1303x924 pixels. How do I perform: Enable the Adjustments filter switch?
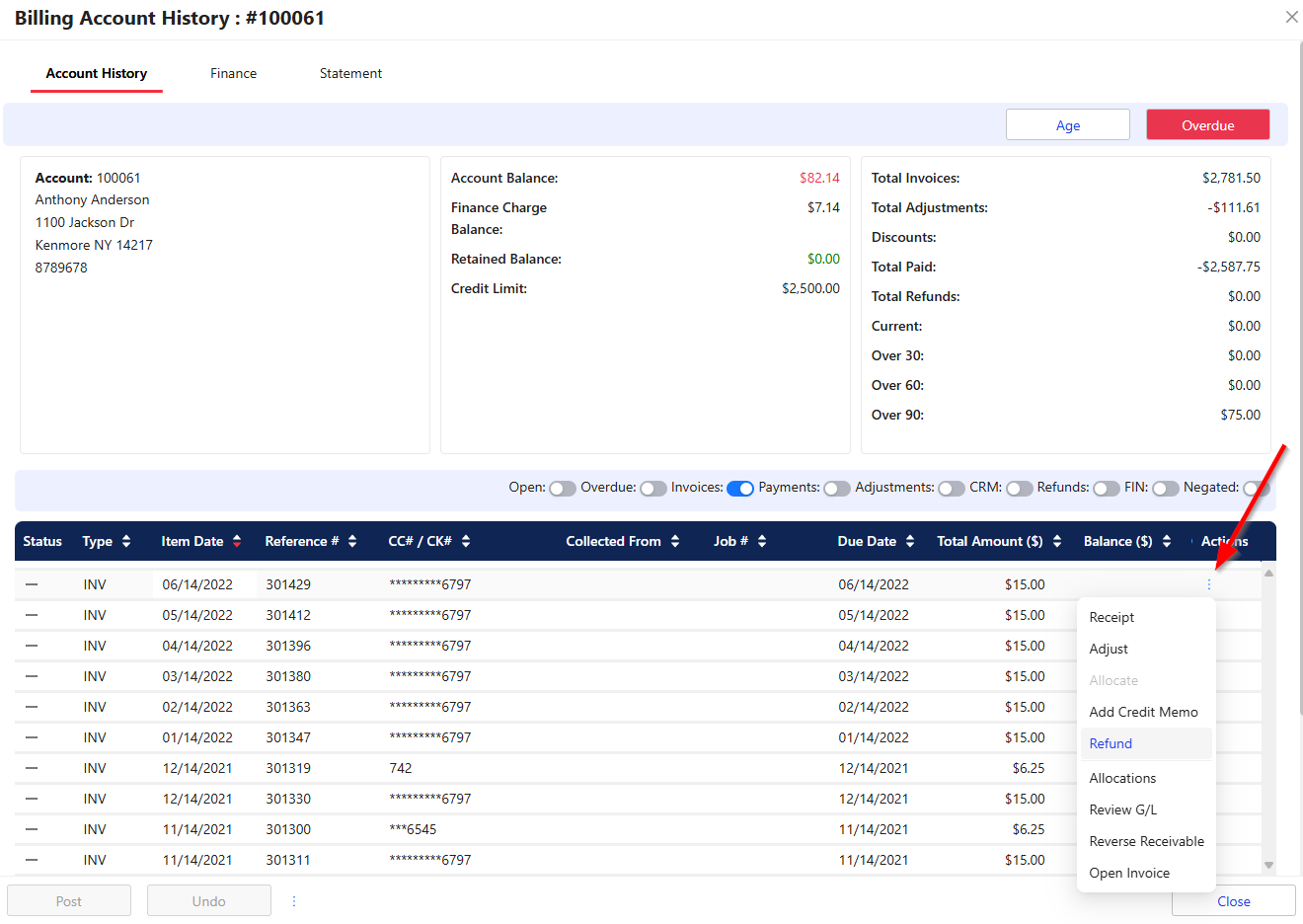click(x=952, y=489)
